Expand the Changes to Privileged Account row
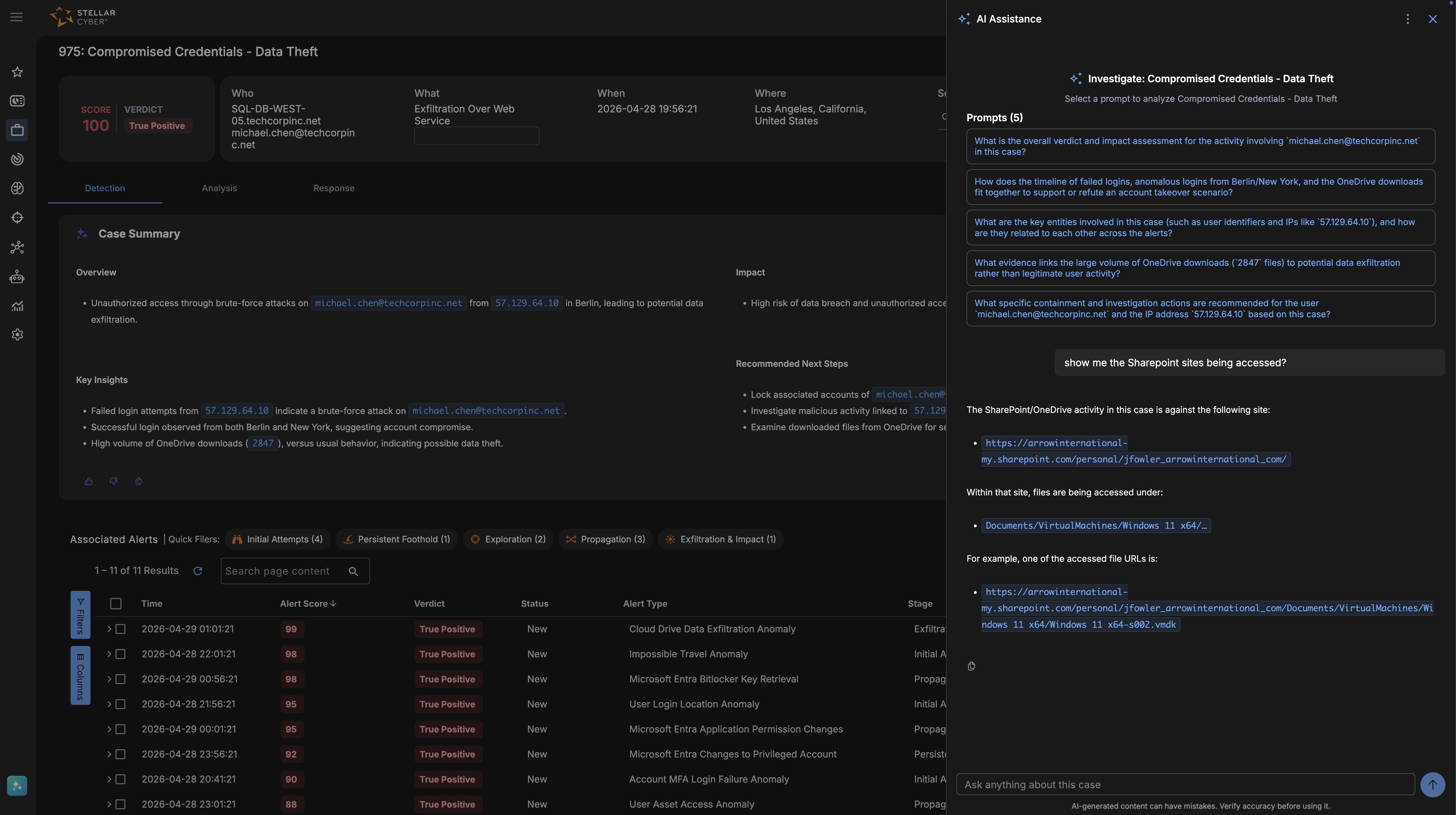The width and height of the screenshot is (1456, 815). tap(109, 754)
